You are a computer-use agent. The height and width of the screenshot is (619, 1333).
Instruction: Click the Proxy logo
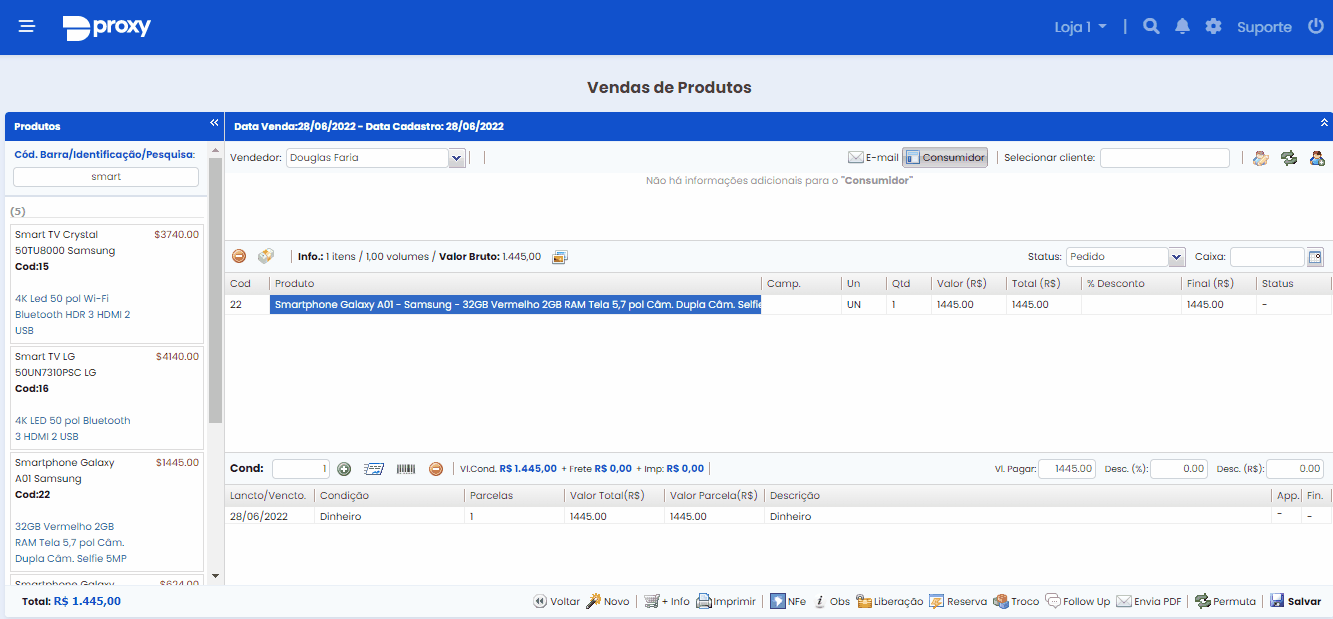tap(106, 27)
